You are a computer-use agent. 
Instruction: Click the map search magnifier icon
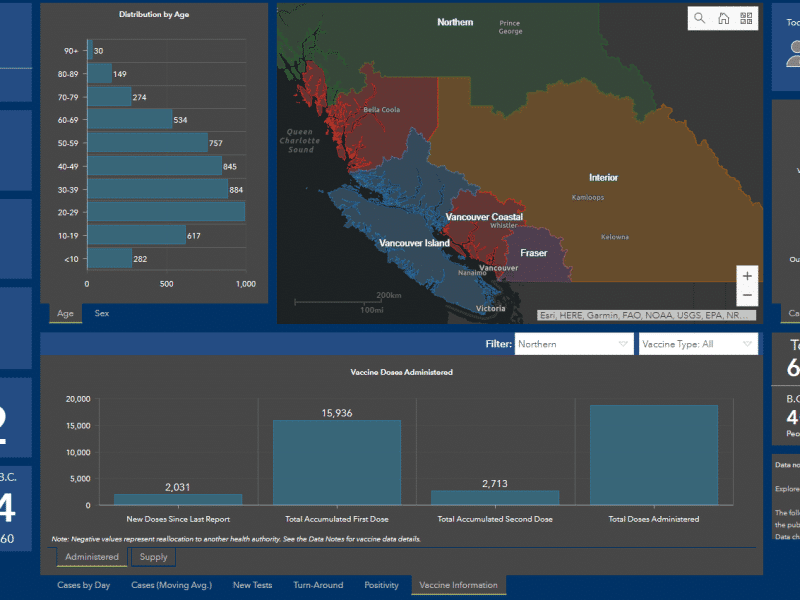(x=700, y=19)
